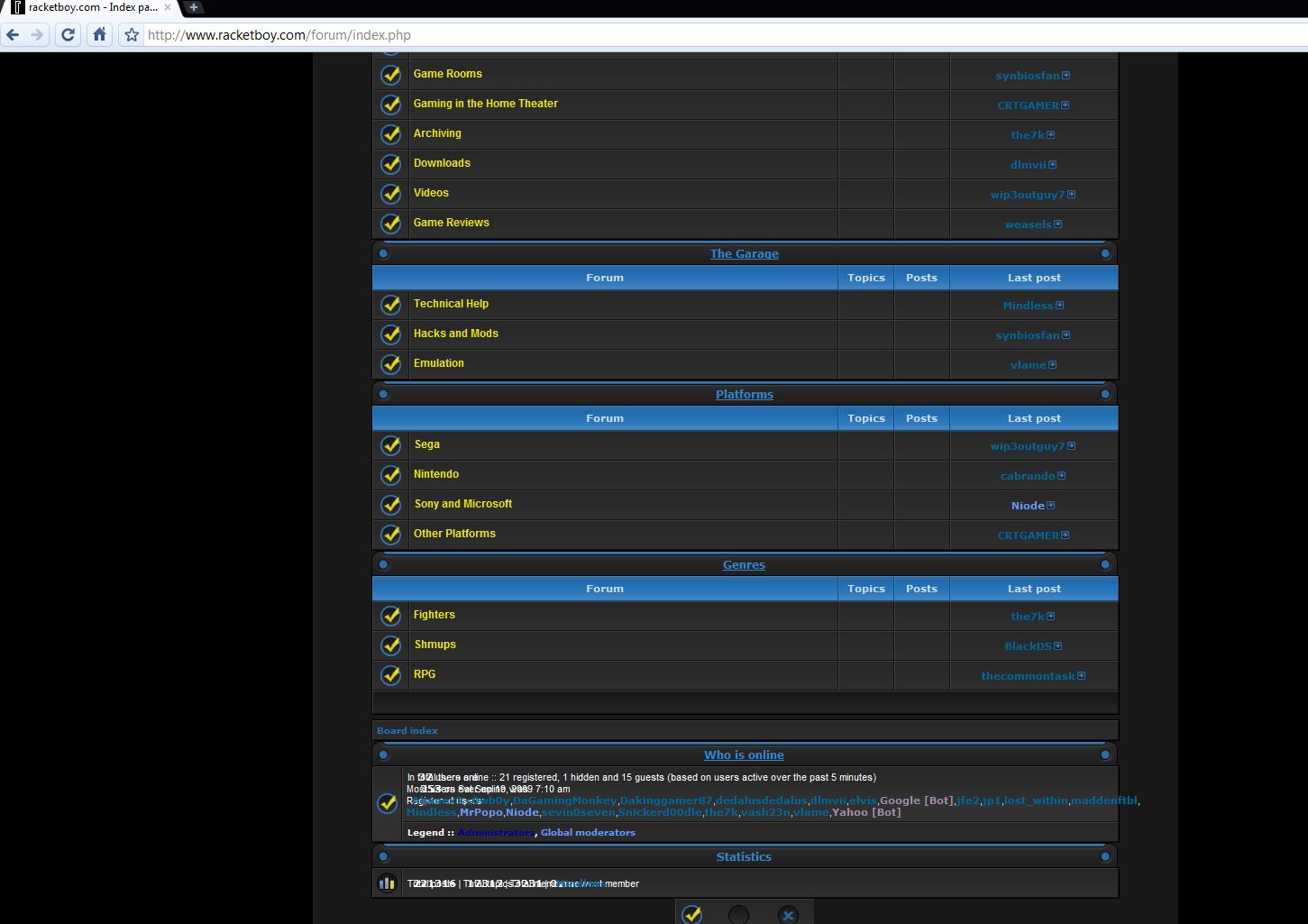Click the status icon next to Technical Help
1308x924 pixels.
click(x=390, y=304)
